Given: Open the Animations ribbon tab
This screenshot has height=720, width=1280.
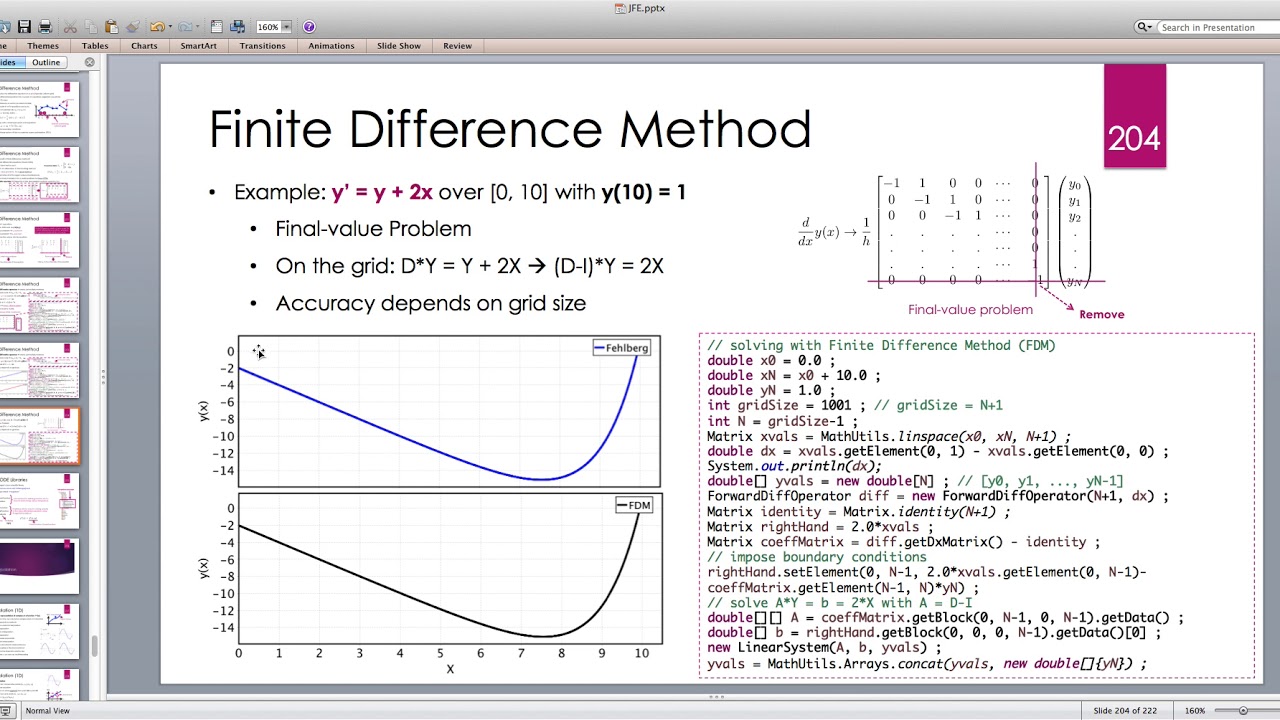Looking at the screenshot, I should 331,46.
